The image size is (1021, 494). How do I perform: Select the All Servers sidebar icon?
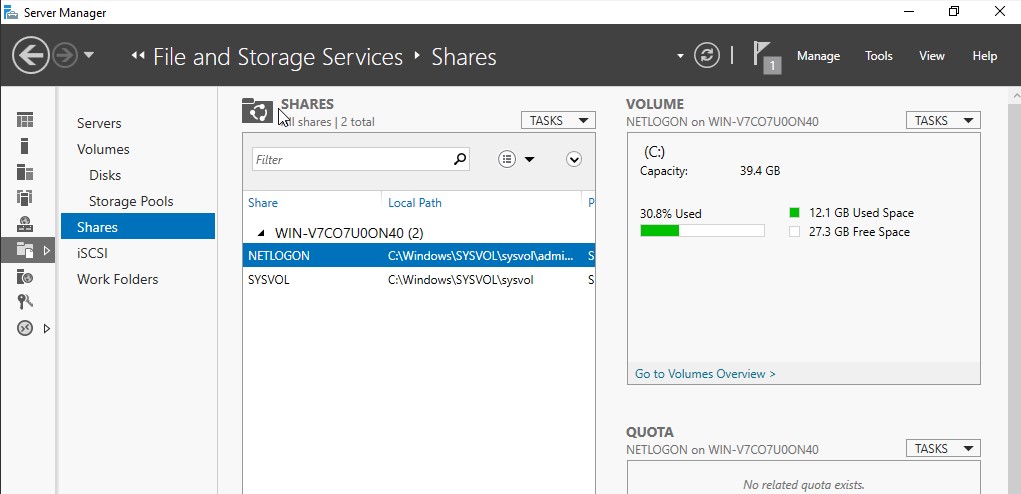click(25, 172)
